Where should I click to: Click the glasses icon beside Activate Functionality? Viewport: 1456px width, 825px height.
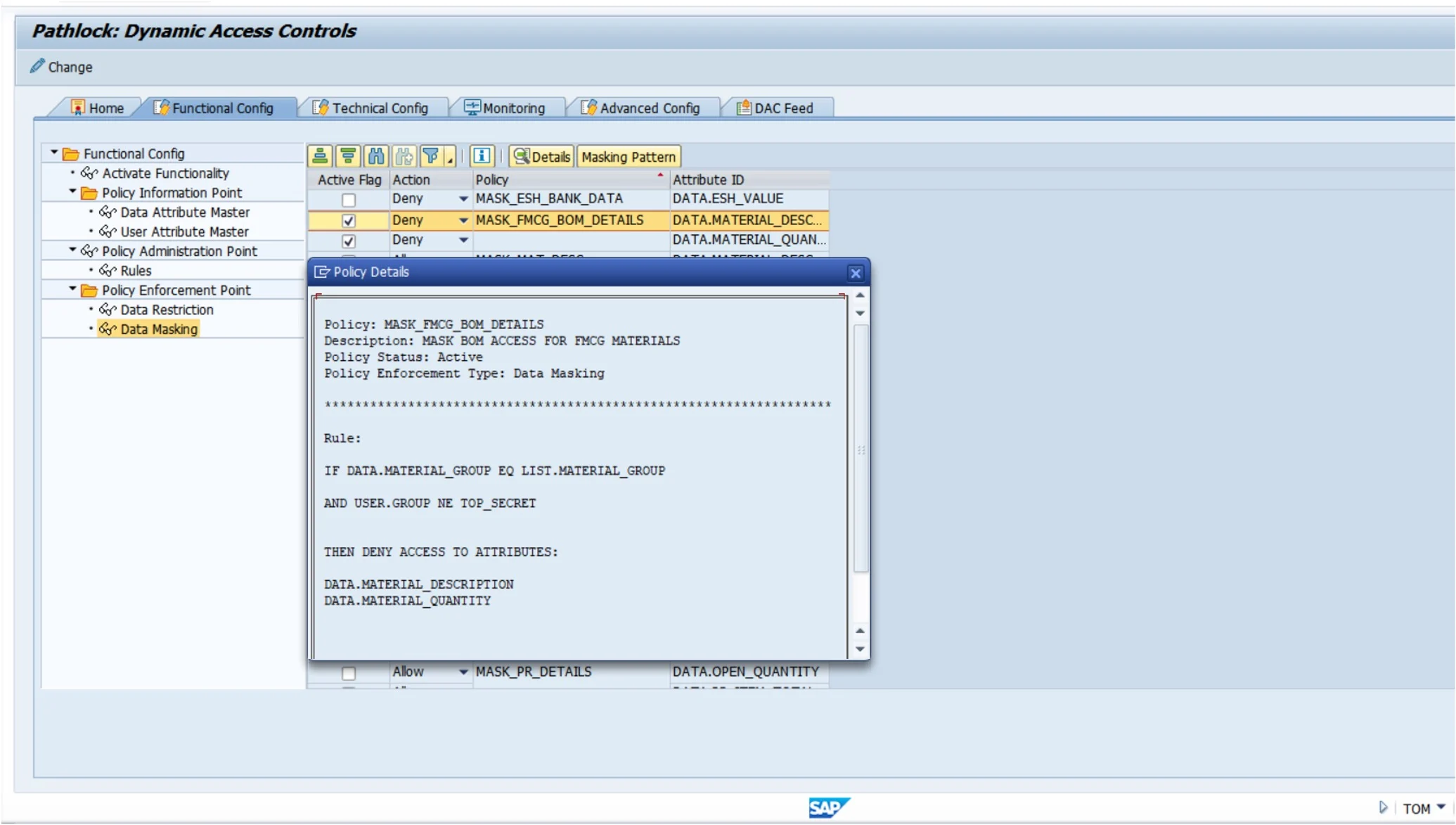(x=89, y=173)
